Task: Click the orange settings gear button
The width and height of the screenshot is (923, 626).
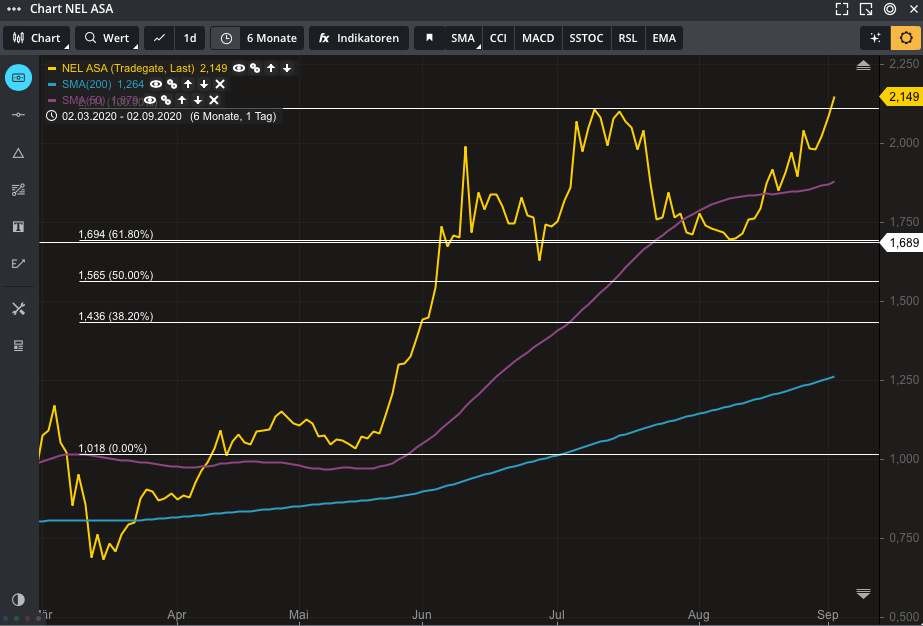Action: (x=905, y=39)
